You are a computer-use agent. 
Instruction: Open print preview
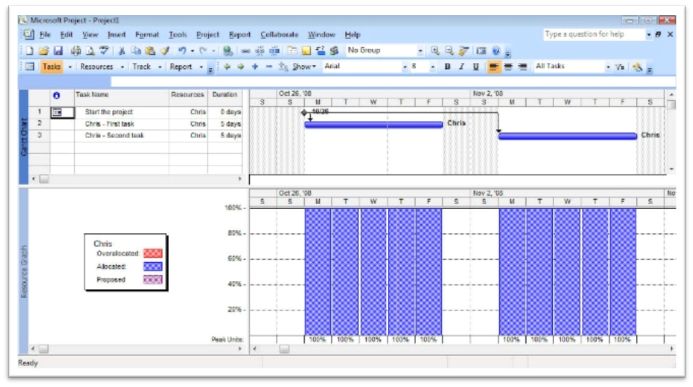pos(90,51)
